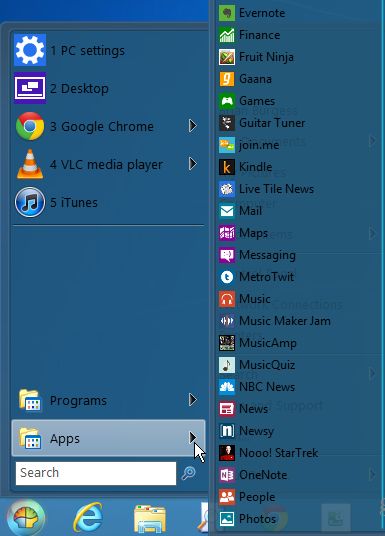Open File Explorer from the taskbar
The width and height of the screenshot is (385, 536).
coord(150,519)
